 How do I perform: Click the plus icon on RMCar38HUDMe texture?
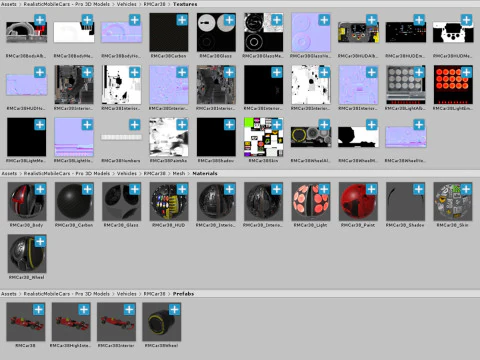tap(466, 20)
